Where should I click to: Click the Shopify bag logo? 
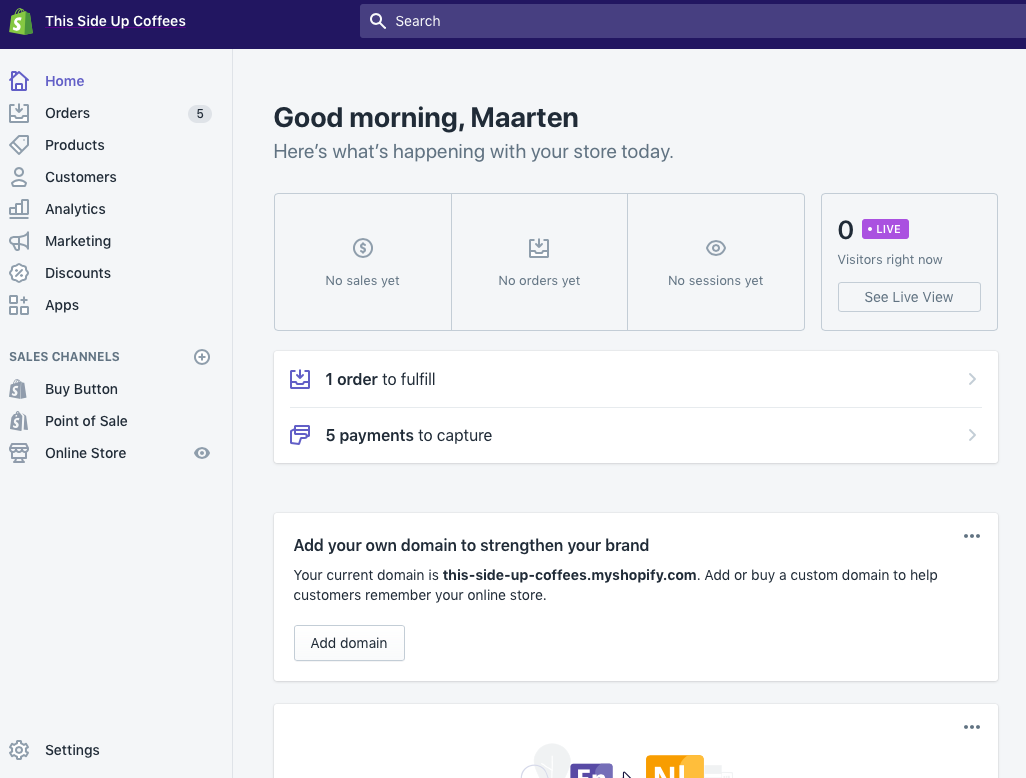coord(21,22)
